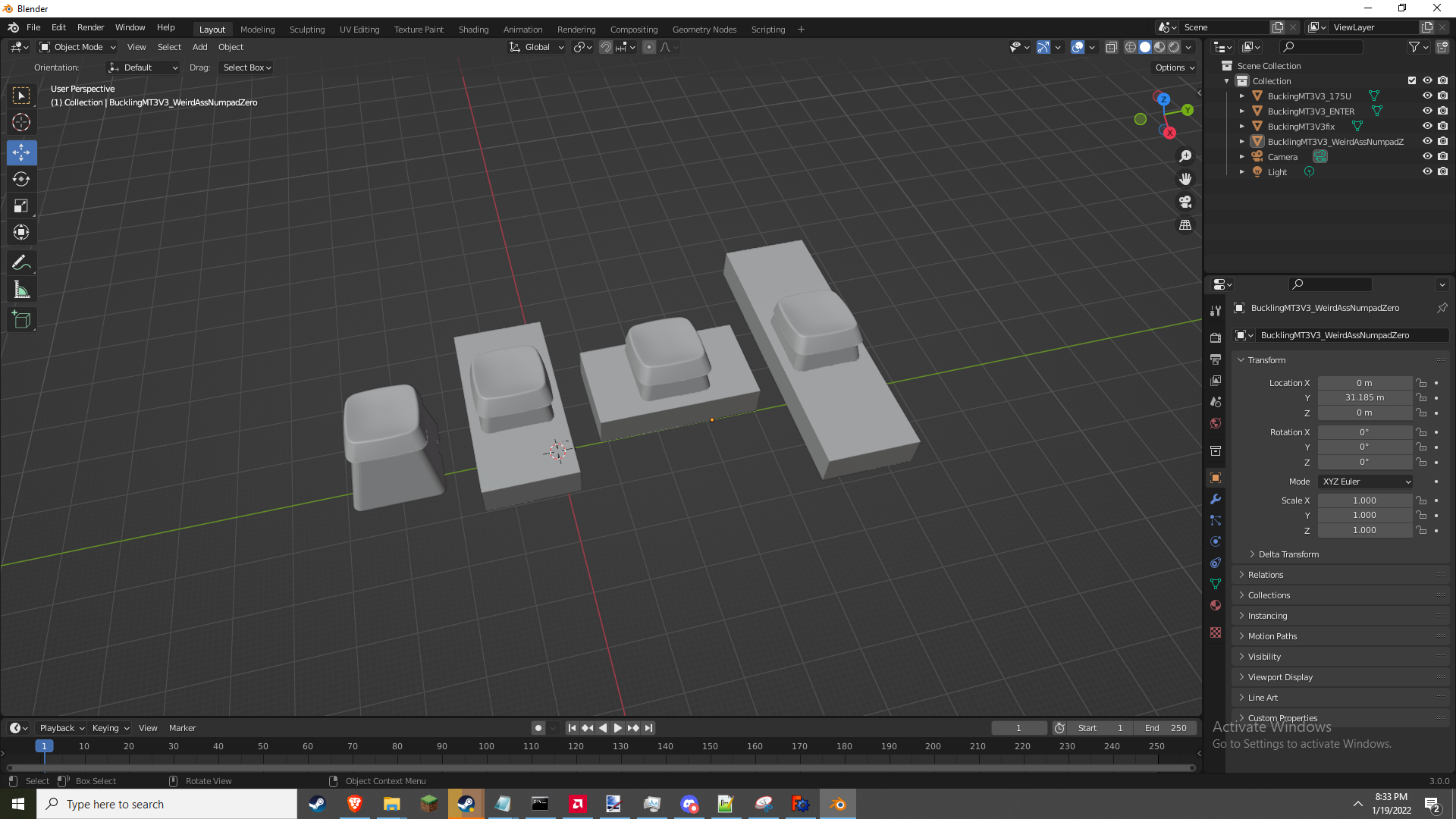Viewport: 1456px width, 819px height.
Task: Toggle perspective/orthographic grid view icon
Action: 1185,225
